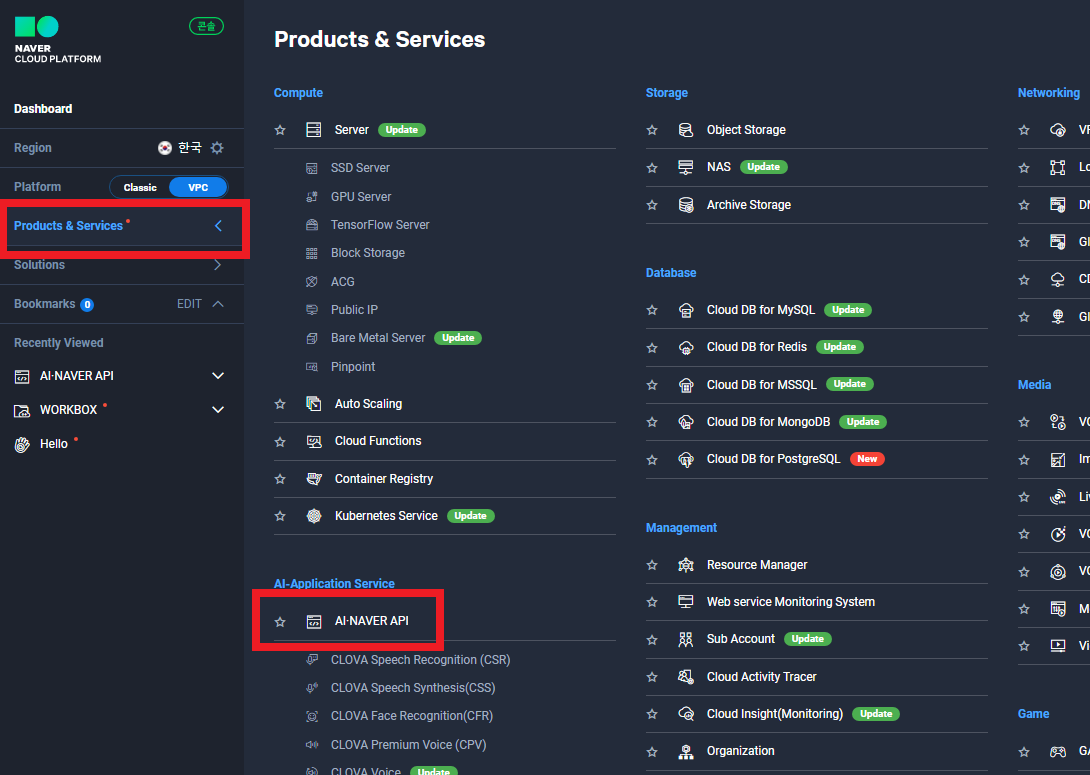Open CLOVA Face Recognition(CFR) entry

tap(412, 716)
